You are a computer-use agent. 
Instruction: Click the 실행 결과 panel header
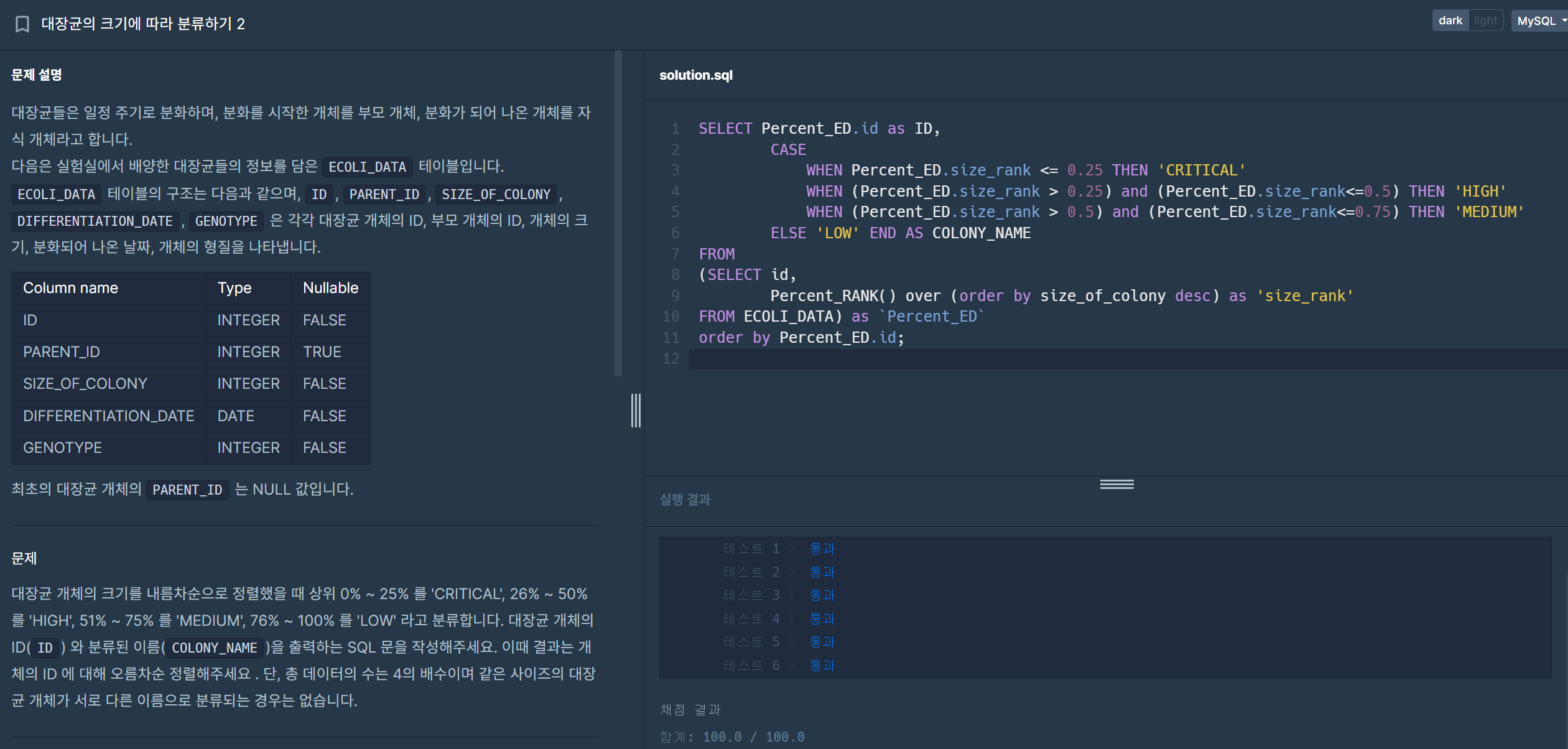coord(685,500)
